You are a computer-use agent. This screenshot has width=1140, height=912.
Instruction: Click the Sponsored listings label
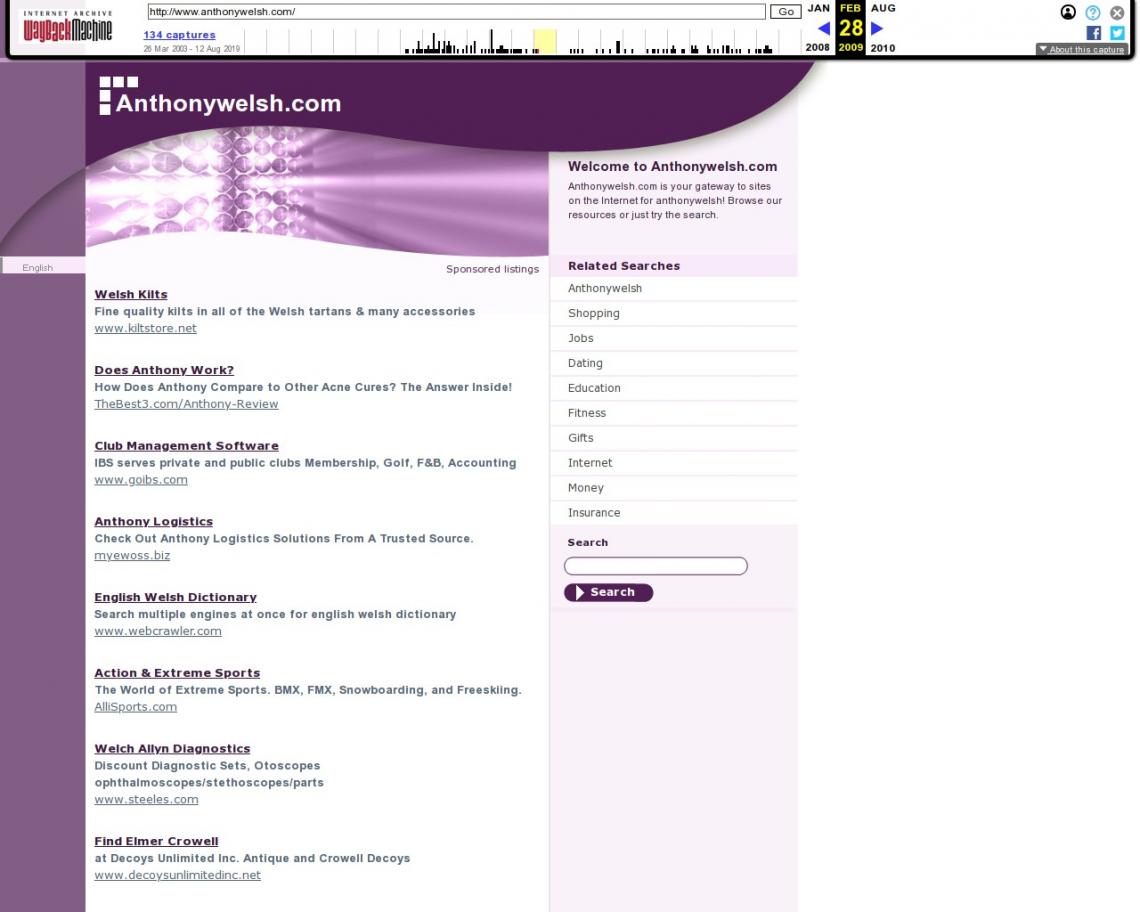point(492,268)
